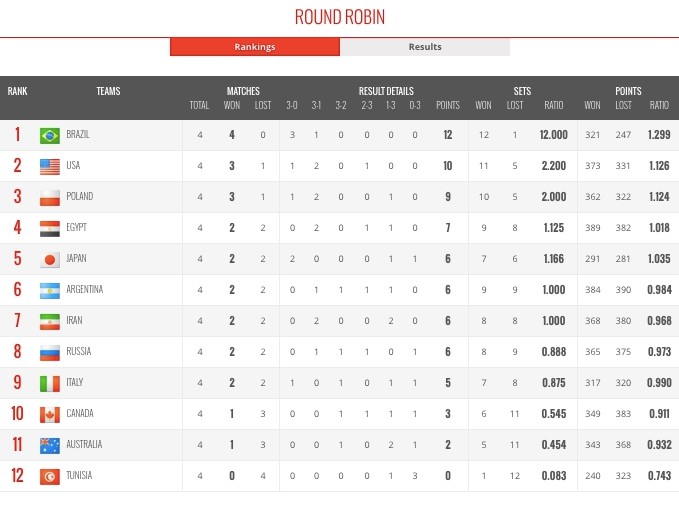
Task: Click the Iran flag icon
Action: 50,321
